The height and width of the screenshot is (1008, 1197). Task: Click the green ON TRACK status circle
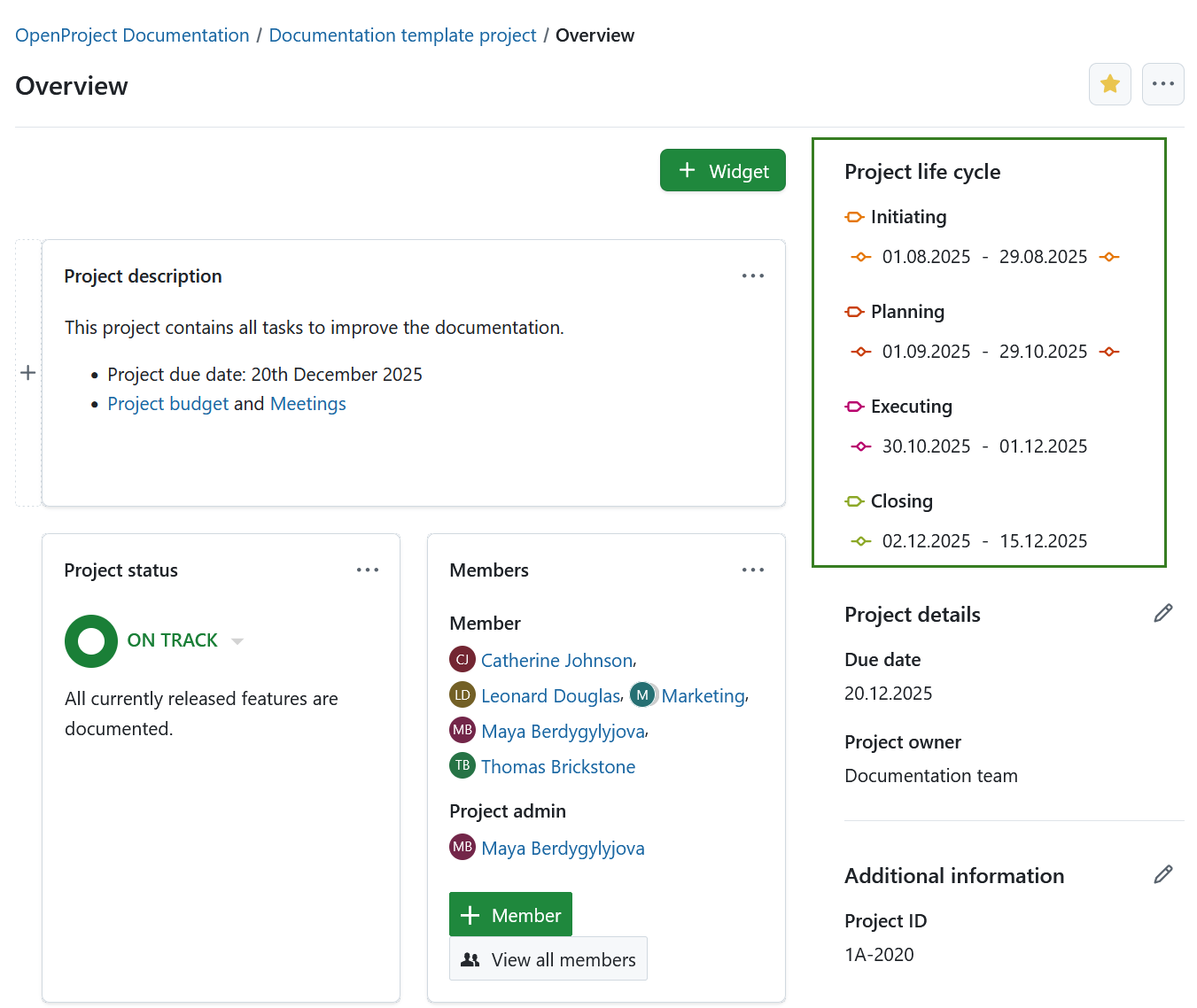point(90,640)
